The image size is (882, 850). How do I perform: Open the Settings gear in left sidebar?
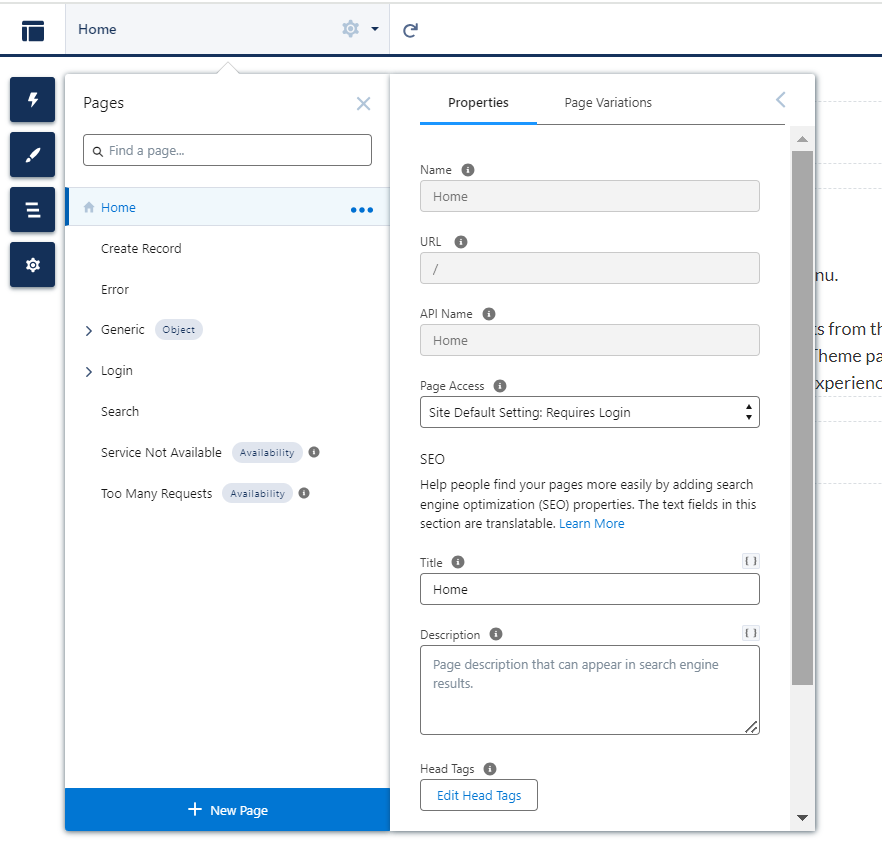pyautogui.click(x=32, y=265)
